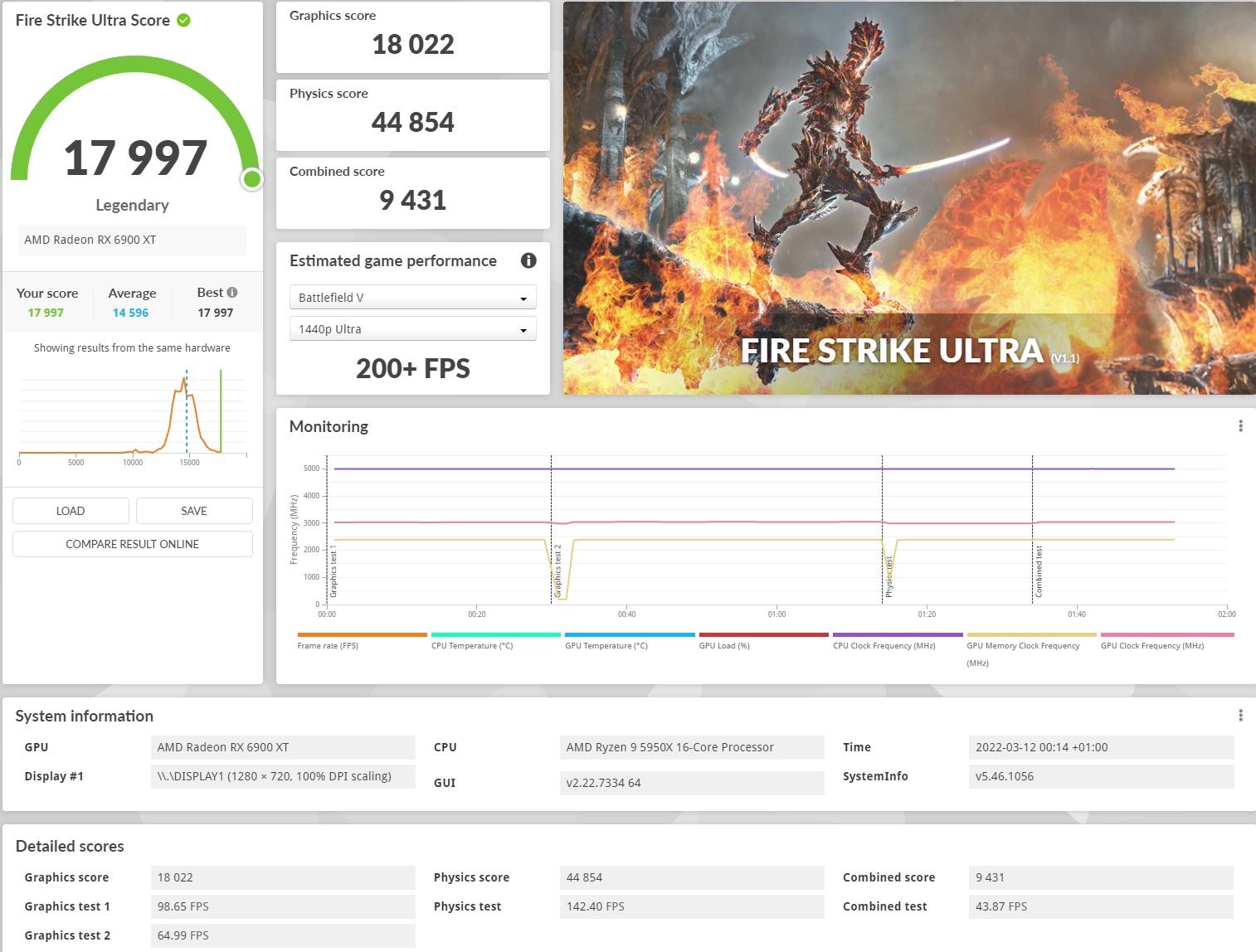
Task: Click Graphics test 1 value 98.65 FPS
Action: pos(283,906)
